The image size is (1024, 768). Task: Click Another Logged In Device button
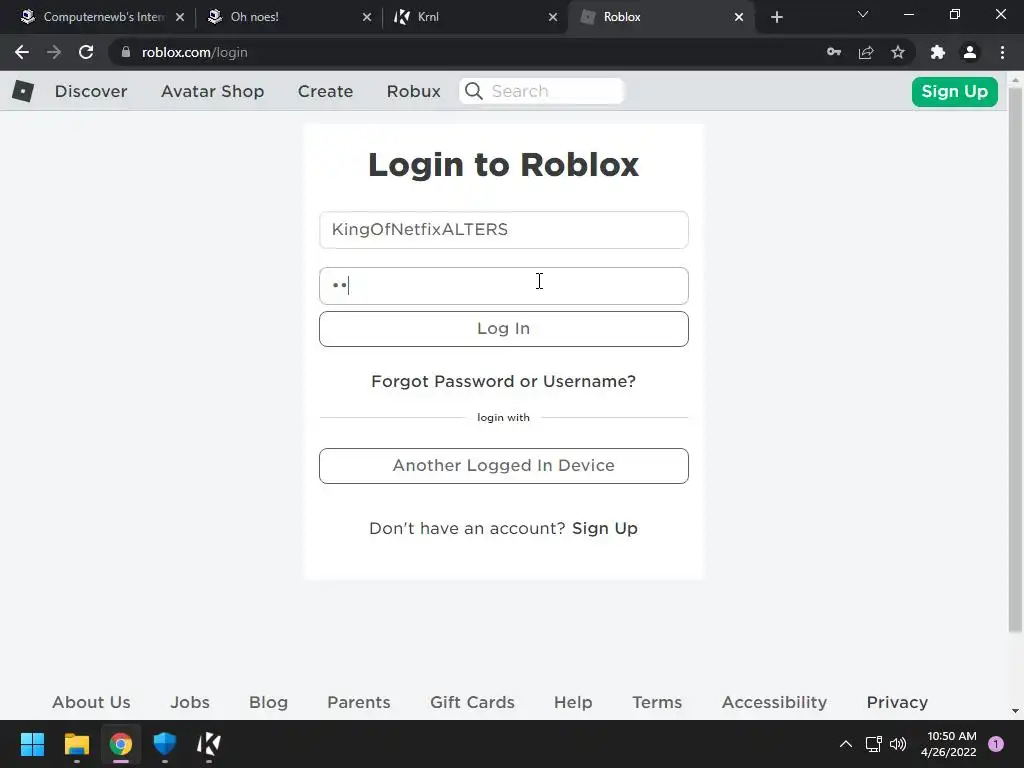pyautogui.click(x=504, y=466)
